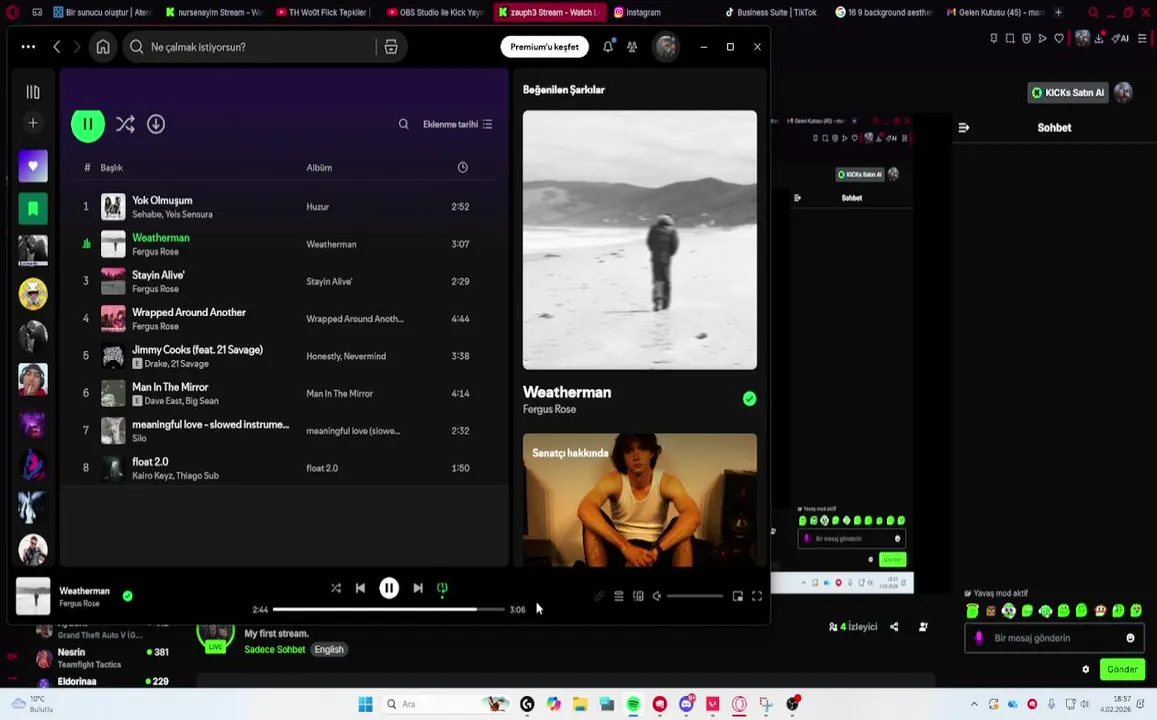Image resolution: width=1157 pixels, height=720 pixels.
Task: Download the Liked Songs playlist
Action: pyautogui.click(x=156, y=124)
